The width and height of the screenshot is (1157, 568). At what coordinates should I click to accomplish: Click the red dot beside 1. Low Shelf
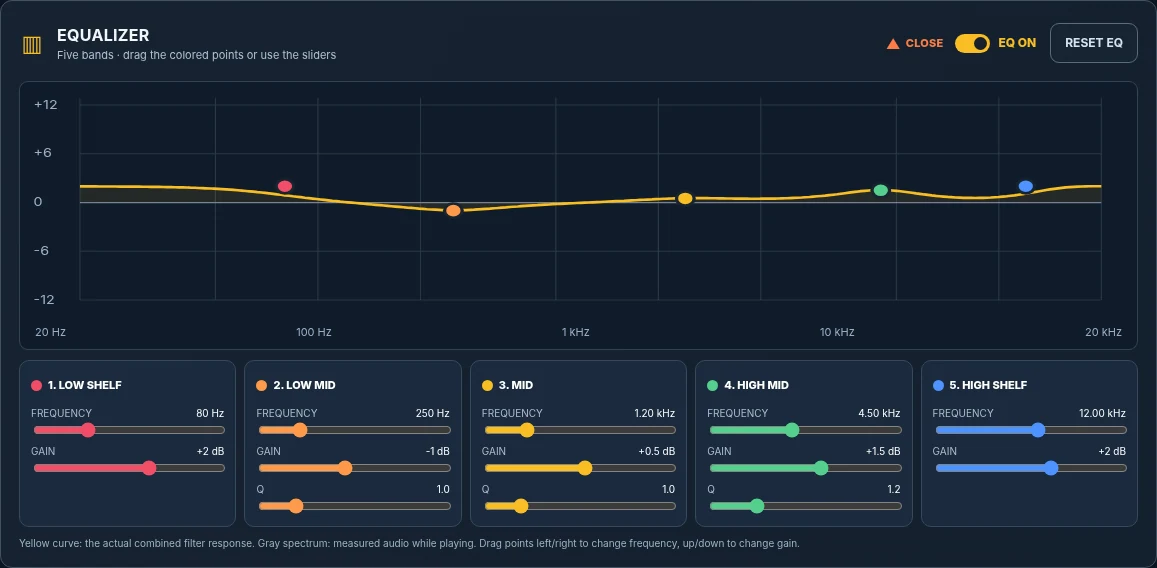pyautogui.click(x=36, y=385)
